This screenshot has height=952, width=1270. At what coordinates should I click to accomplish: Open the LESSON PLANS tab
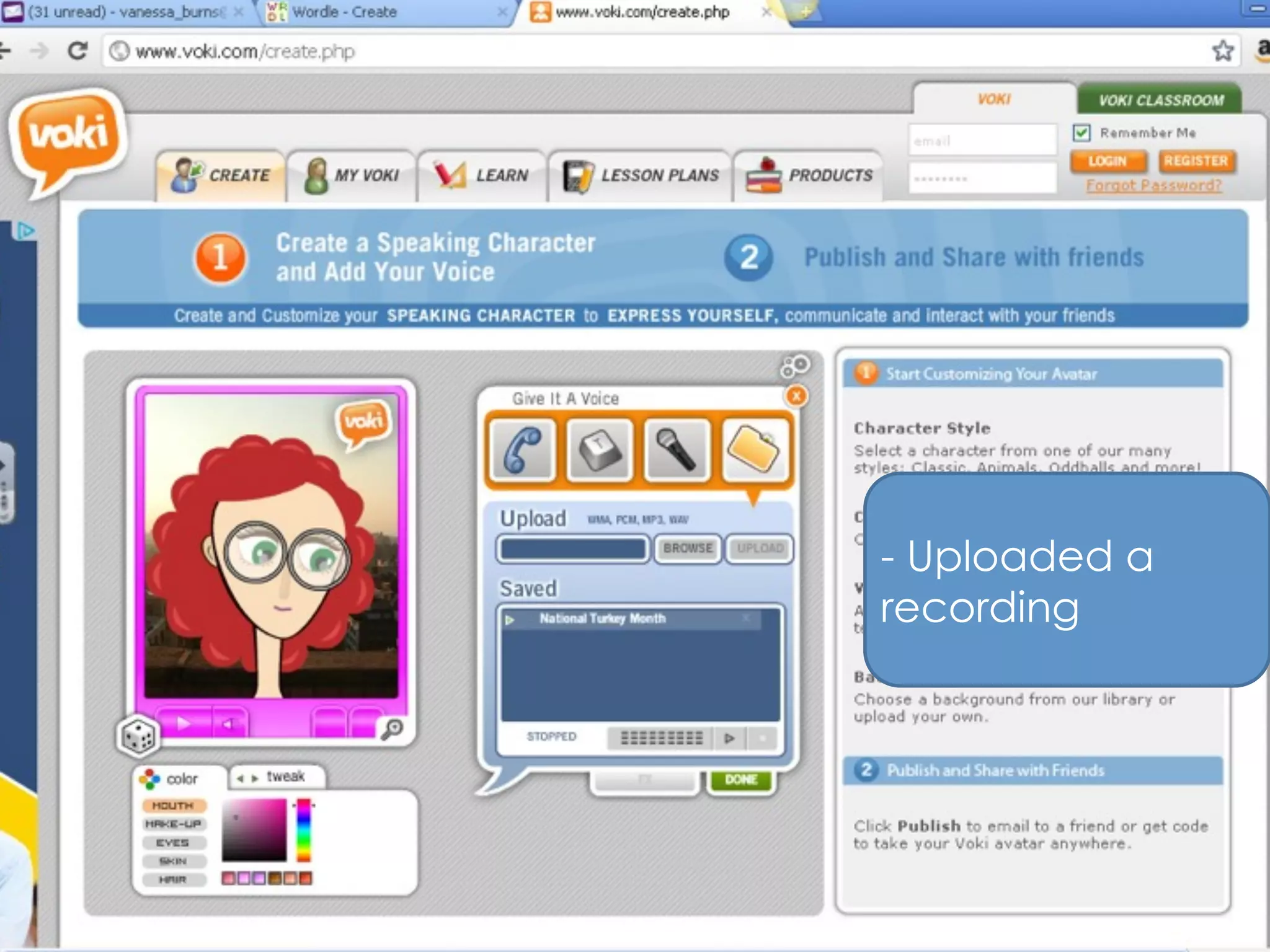click(641, 175)
